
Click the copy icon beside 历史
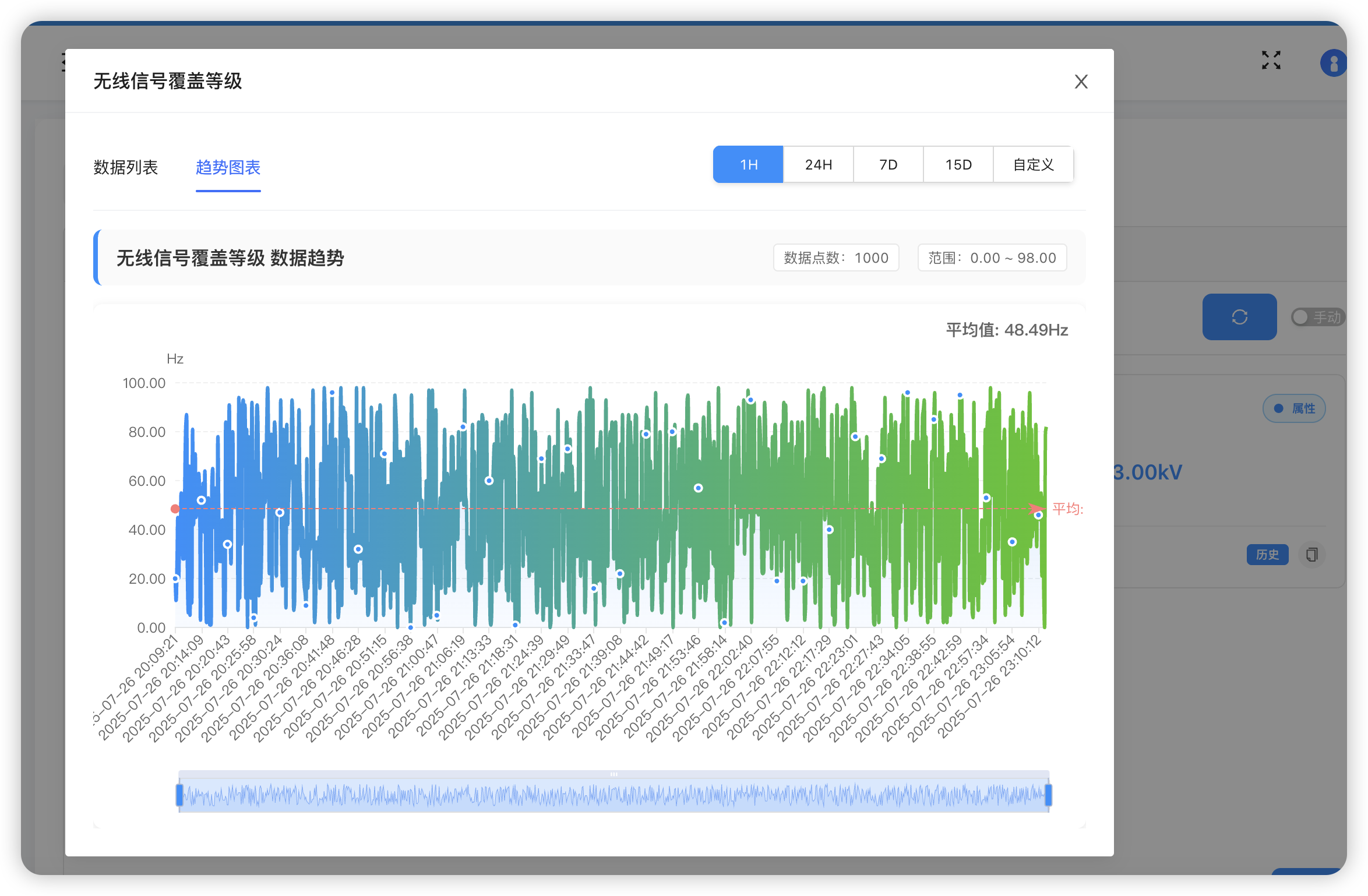[x=1311, y=554]
